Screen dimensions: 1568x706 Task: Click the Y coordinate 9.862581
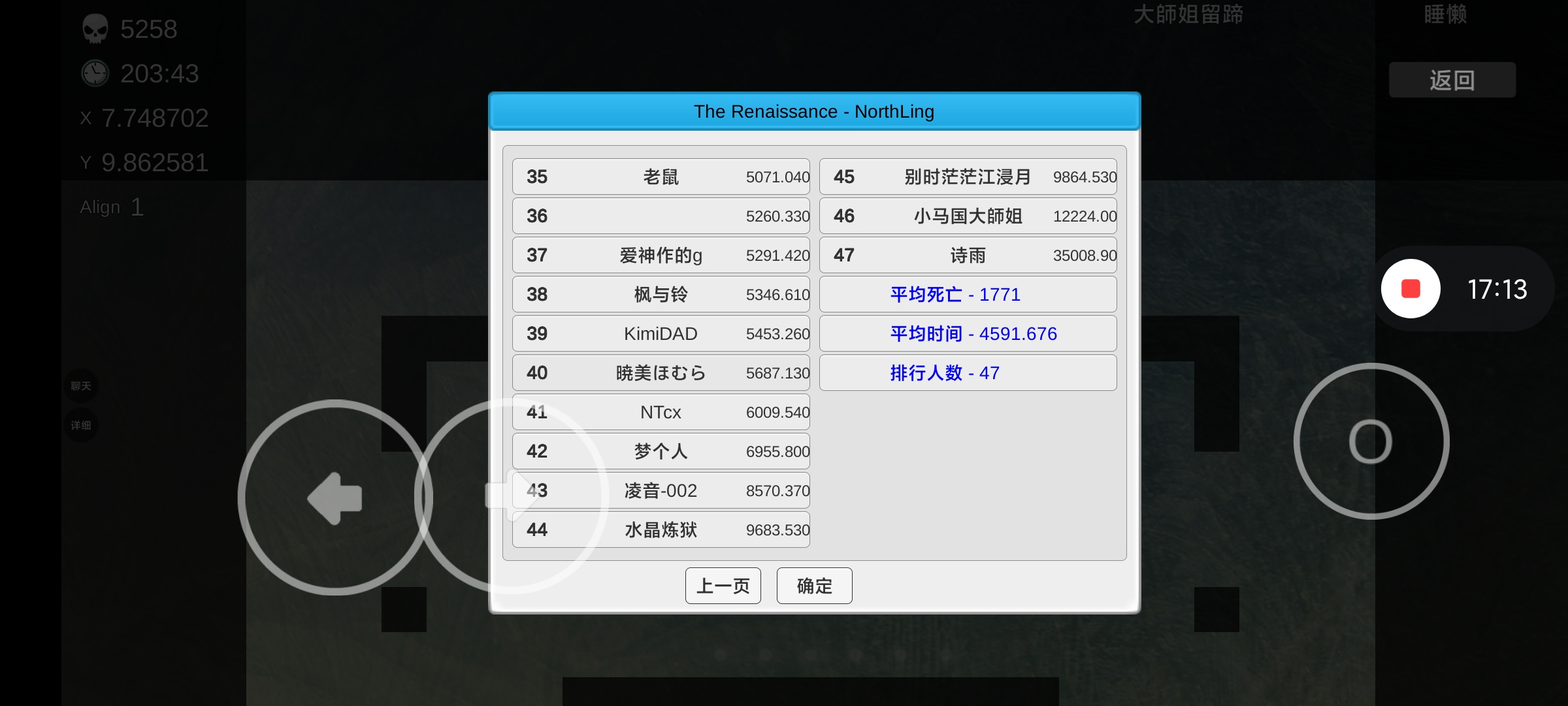(x=155, y=162)
